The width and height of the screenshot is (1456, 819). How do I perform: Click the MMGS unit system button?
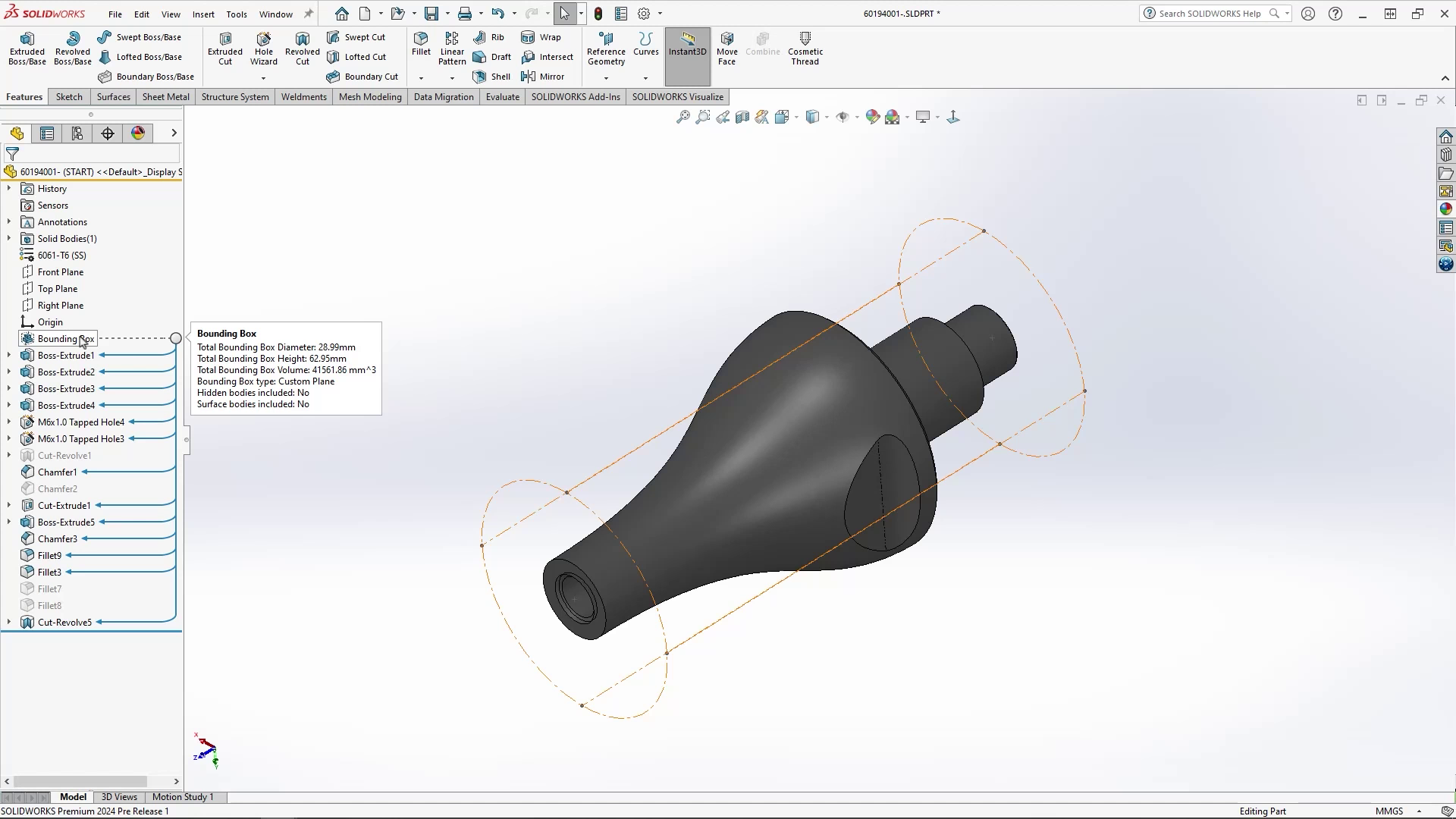(1389, 811)
